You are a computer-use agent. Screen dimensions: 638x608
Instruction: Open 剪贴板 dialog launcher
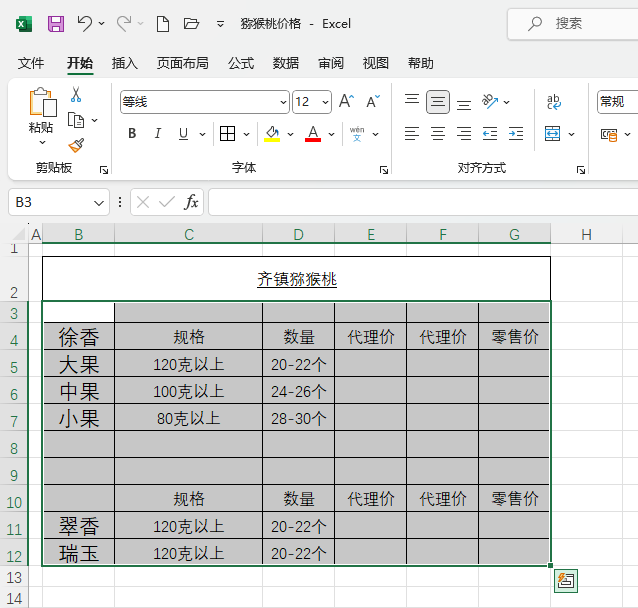pyautogui.click(x=104, y=170)
